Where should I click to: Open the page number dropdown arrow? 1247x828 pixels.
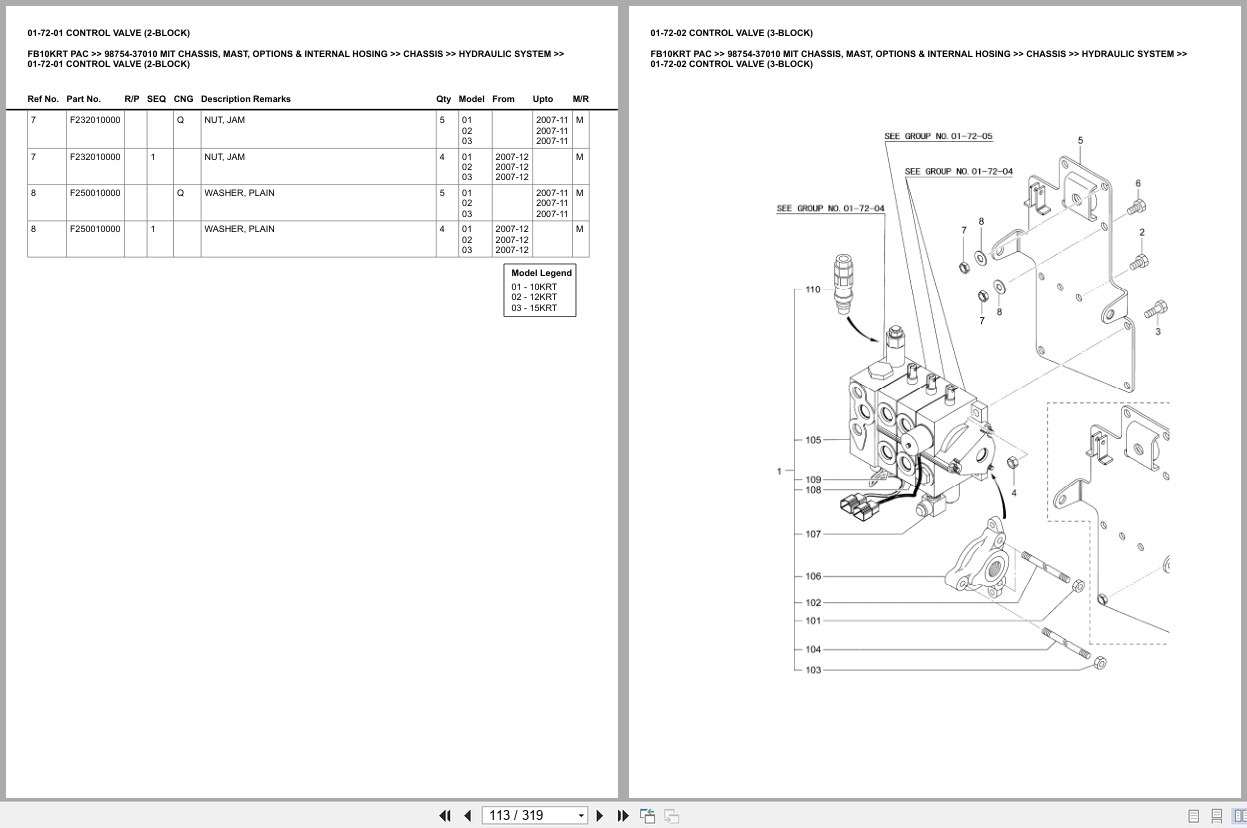pyautogui.click(x=581, y=816)
